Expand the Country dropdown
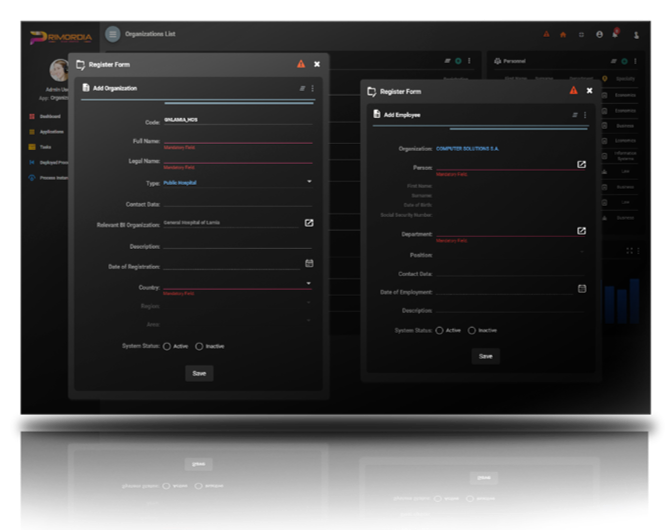Viewport: 671px width, 530px height. tap(309, 283)
